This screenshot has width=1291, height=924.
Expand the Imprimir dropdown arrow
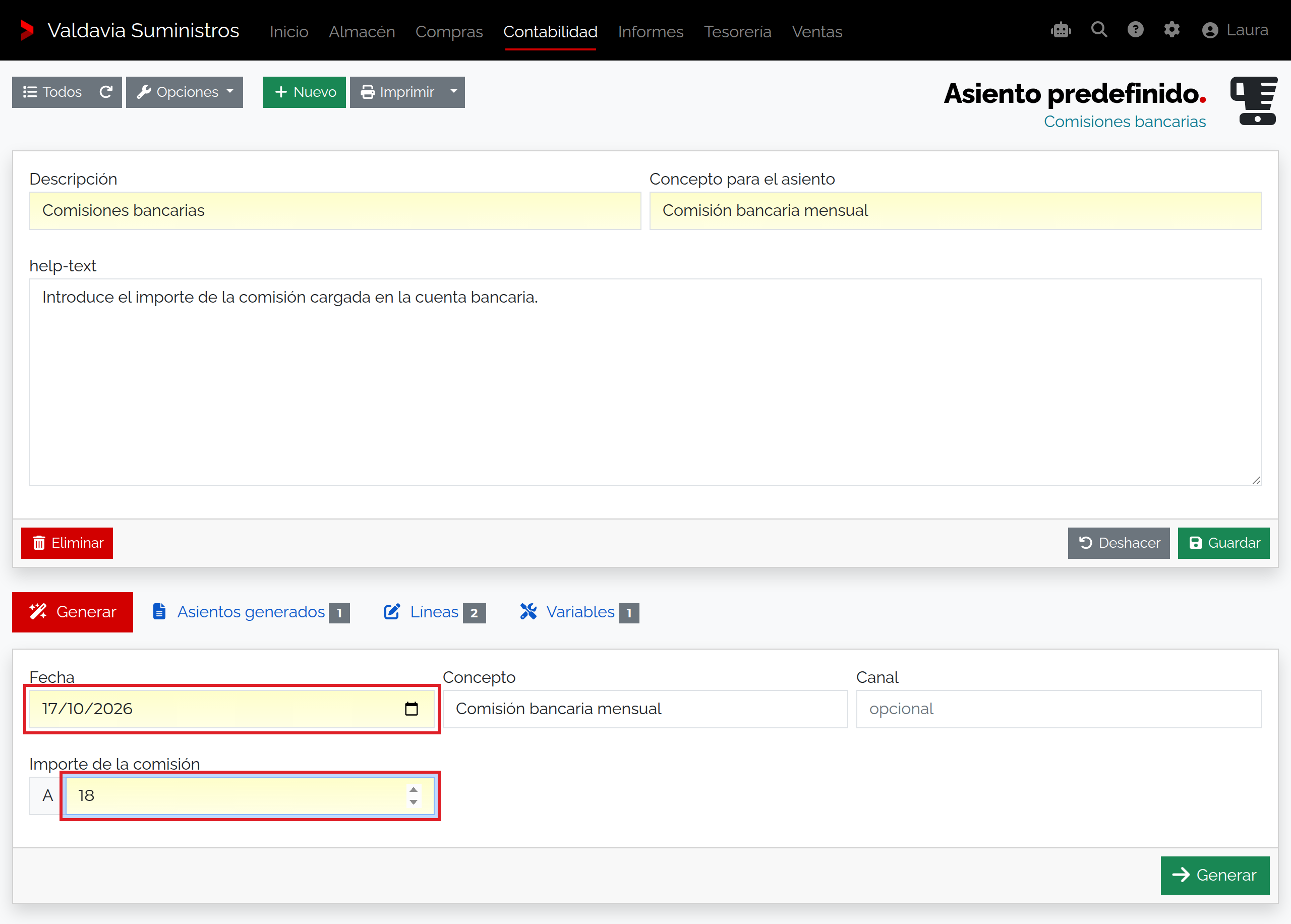click(x=454, y=92)
